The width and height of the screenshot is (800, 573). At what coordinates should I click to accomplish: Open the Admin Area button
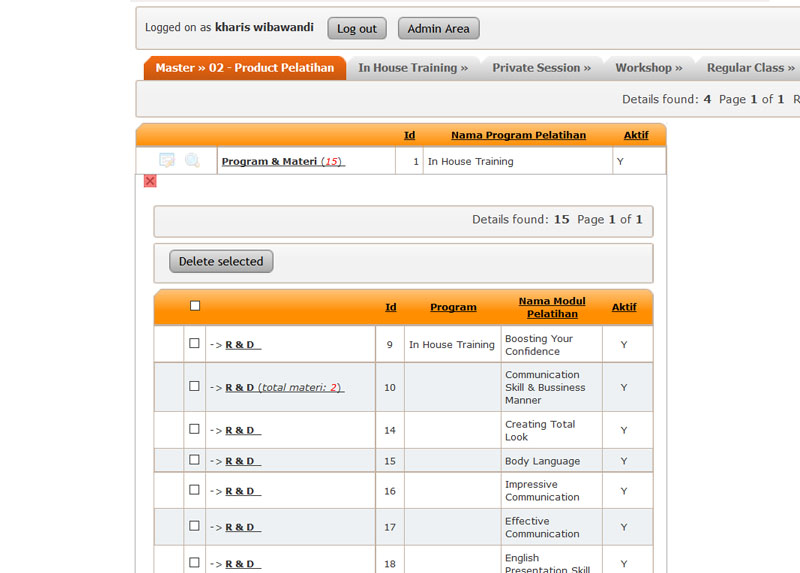pyautogui.click(x=438, y=29)
